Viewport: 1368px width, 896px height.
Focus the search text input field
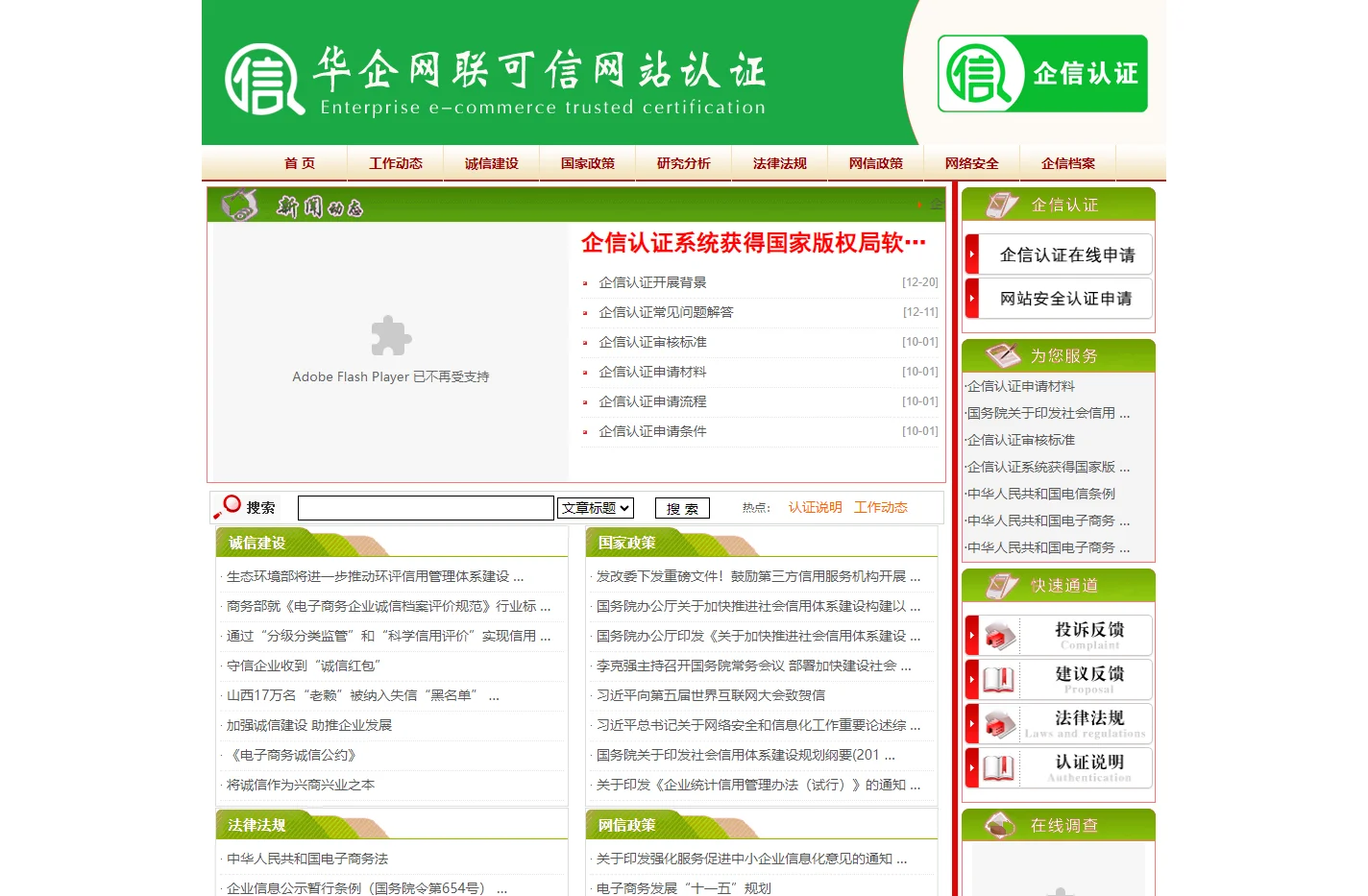pyautogui.click(x=426, y=508)
